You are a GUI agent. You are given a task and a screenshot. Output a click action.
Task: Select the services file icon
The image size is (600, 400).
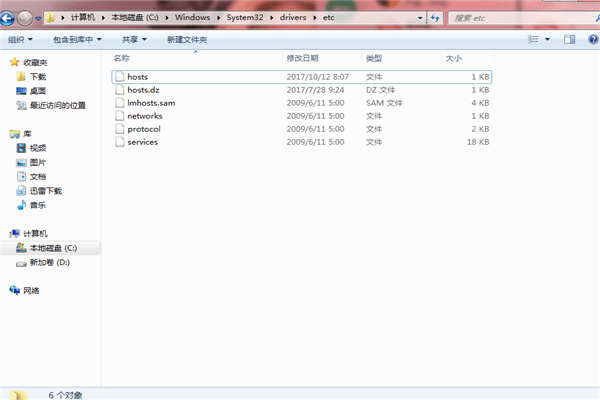tap(120, 142)
